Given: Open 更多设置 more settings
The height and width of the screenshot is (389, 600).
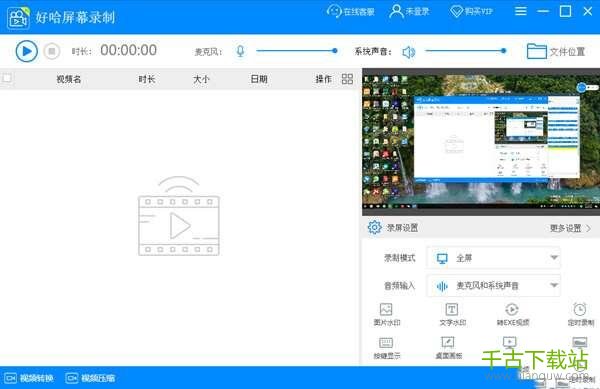Looking at the screenshot, I should point(566,228).
